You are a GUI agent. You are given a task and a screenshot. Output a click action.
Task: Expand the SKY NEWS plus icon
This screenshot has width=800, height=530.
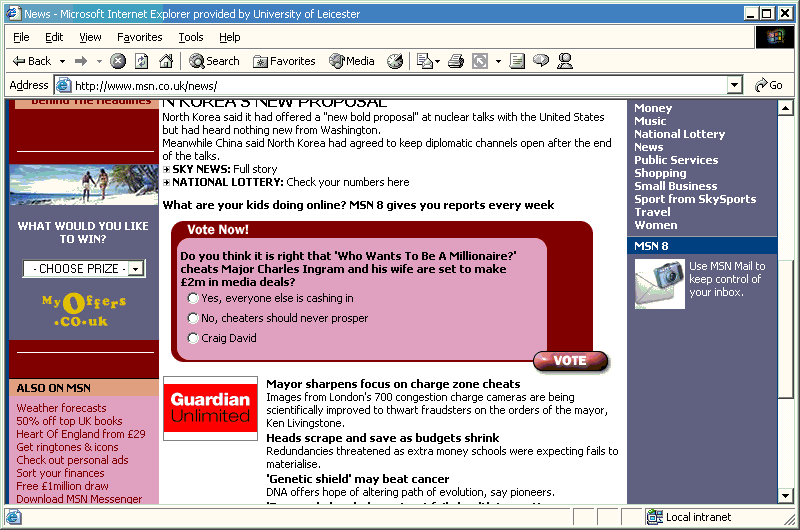166,169
